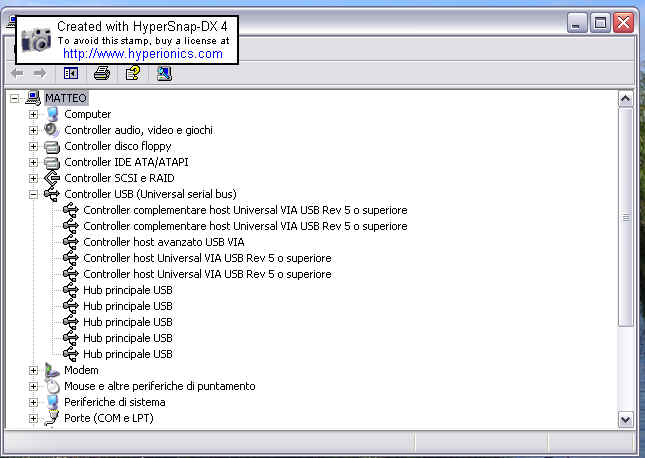Select the second Hub principale USB

point(128,306)
